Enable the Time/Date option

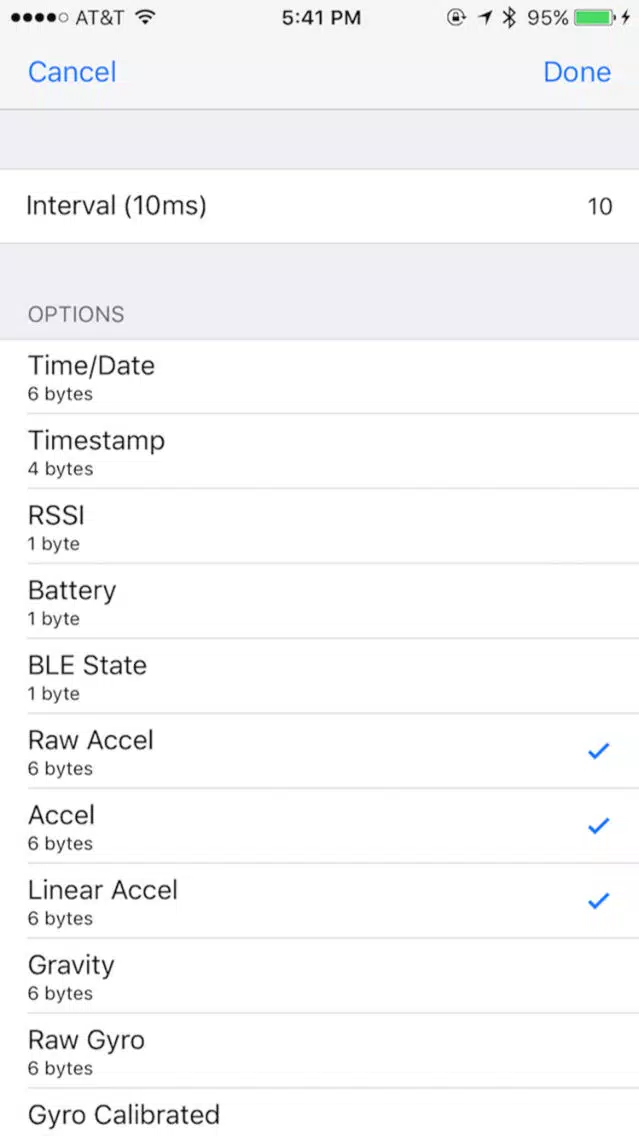coord(320,377)
